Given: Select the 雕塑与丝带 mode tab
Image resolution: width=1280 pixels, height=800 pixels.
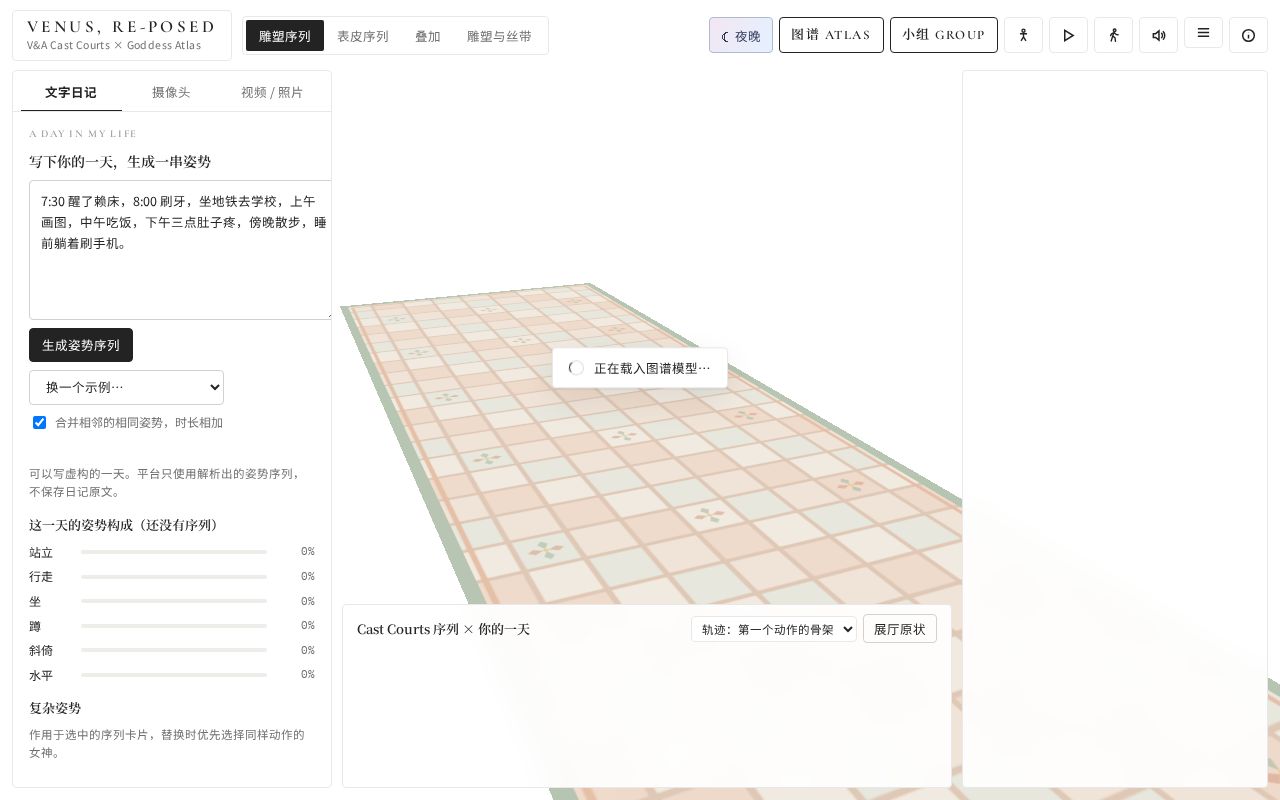Looking at the screenshot, I should (499, 36).
